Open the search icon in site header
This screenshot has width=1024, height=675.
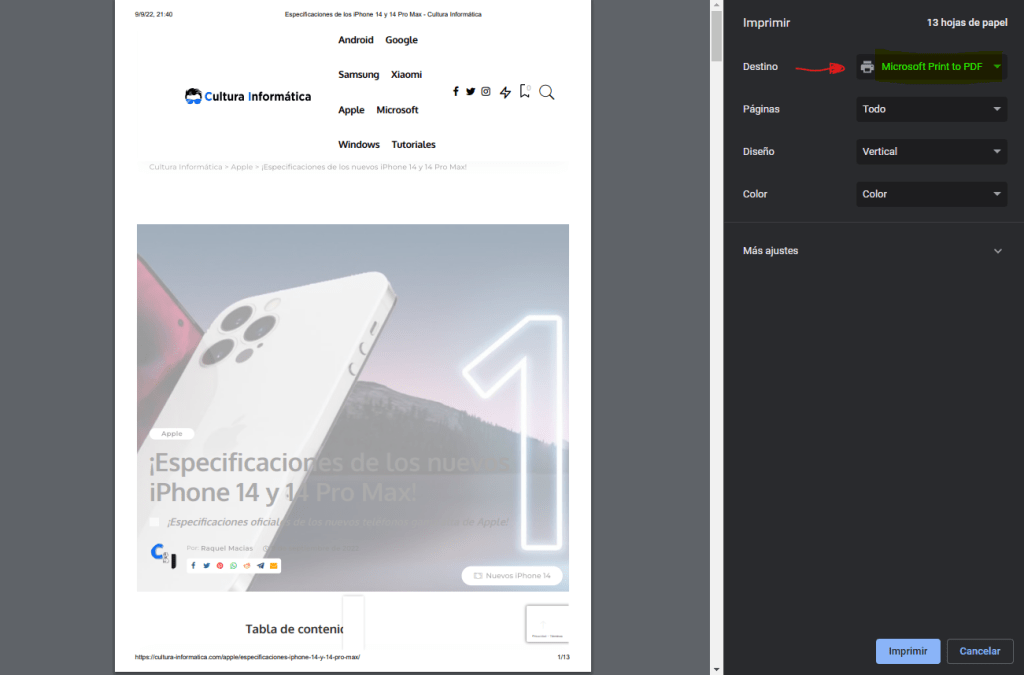point(547,91)
